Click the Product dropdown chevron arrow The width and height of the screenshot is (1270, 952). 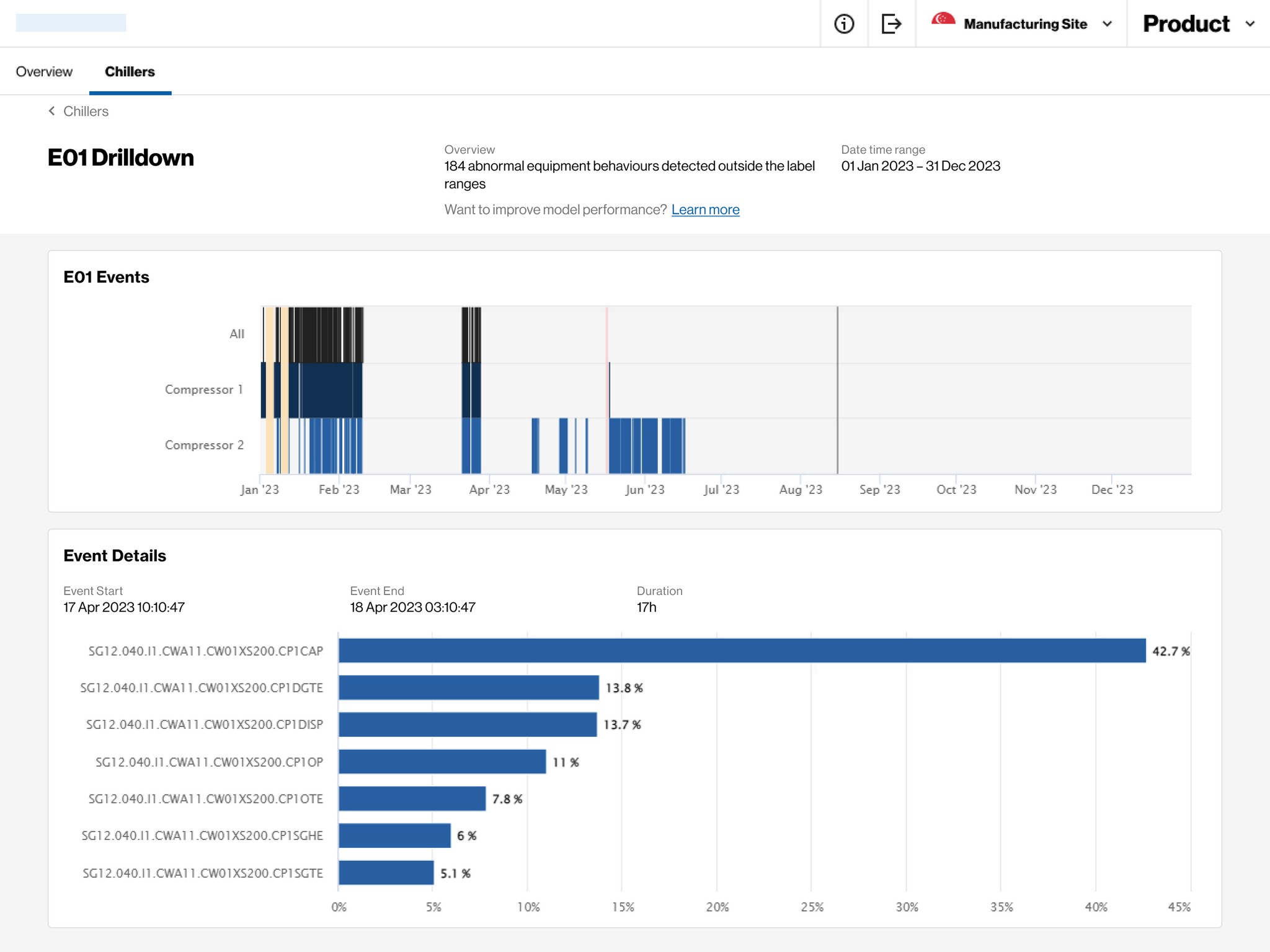pos(1250,24)
